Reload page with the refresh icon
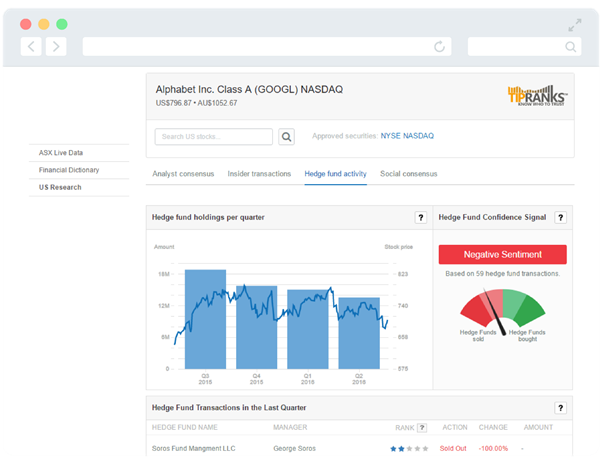Image resolution: width=602 pixels, height=463 pixels. (x=439, y=47)
